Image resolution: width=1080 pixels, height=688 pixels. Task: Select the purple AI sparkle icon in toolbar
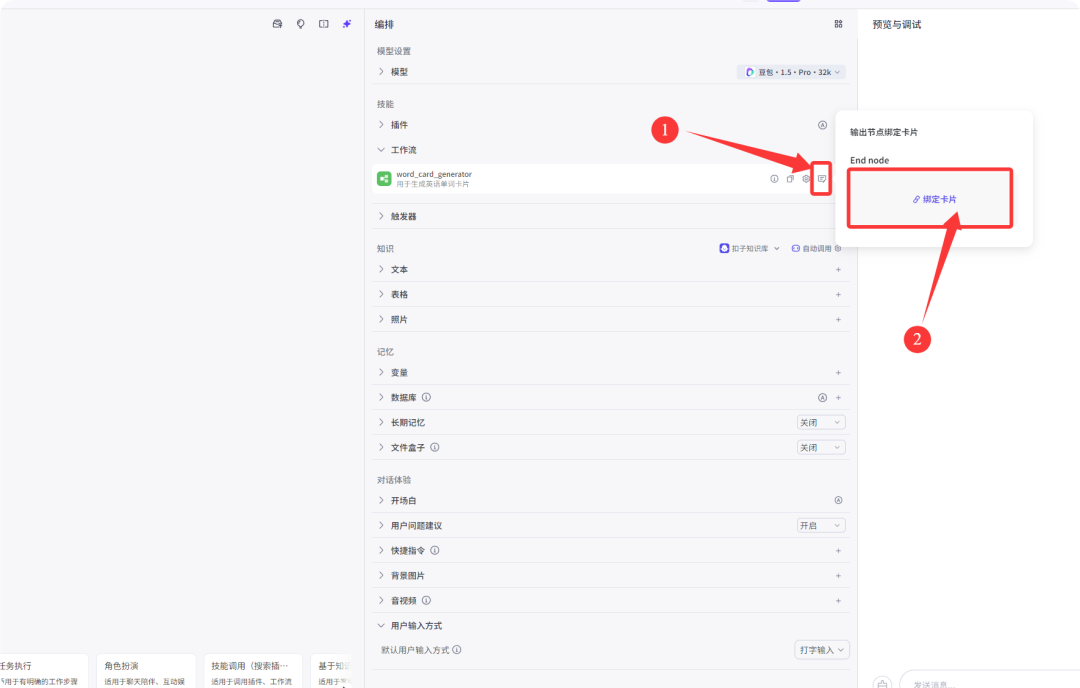click(x=346, y=23)
